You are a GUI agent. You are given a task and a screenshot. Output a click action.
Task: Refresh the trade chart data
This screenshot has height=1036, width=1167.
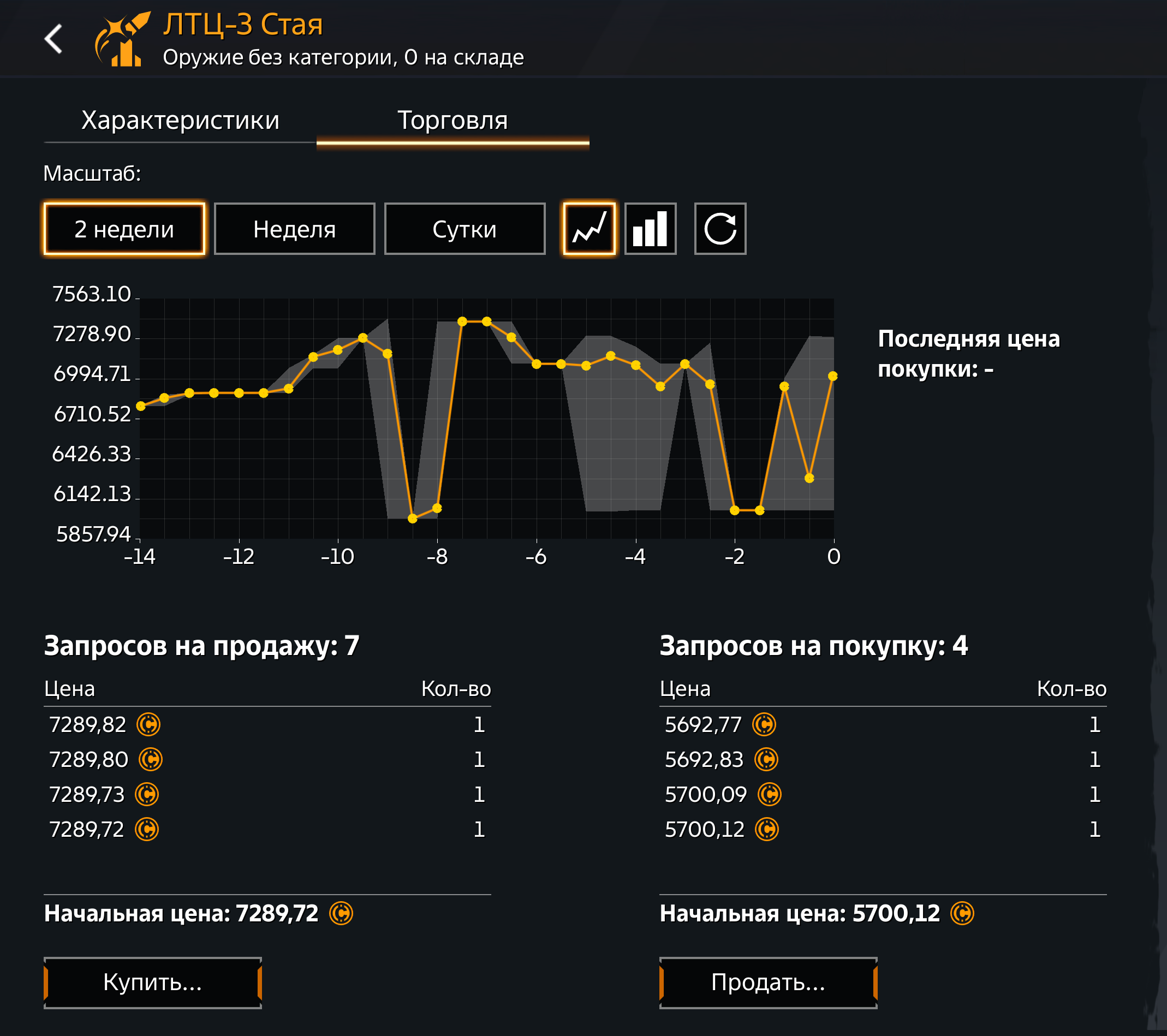coord(719,229)
